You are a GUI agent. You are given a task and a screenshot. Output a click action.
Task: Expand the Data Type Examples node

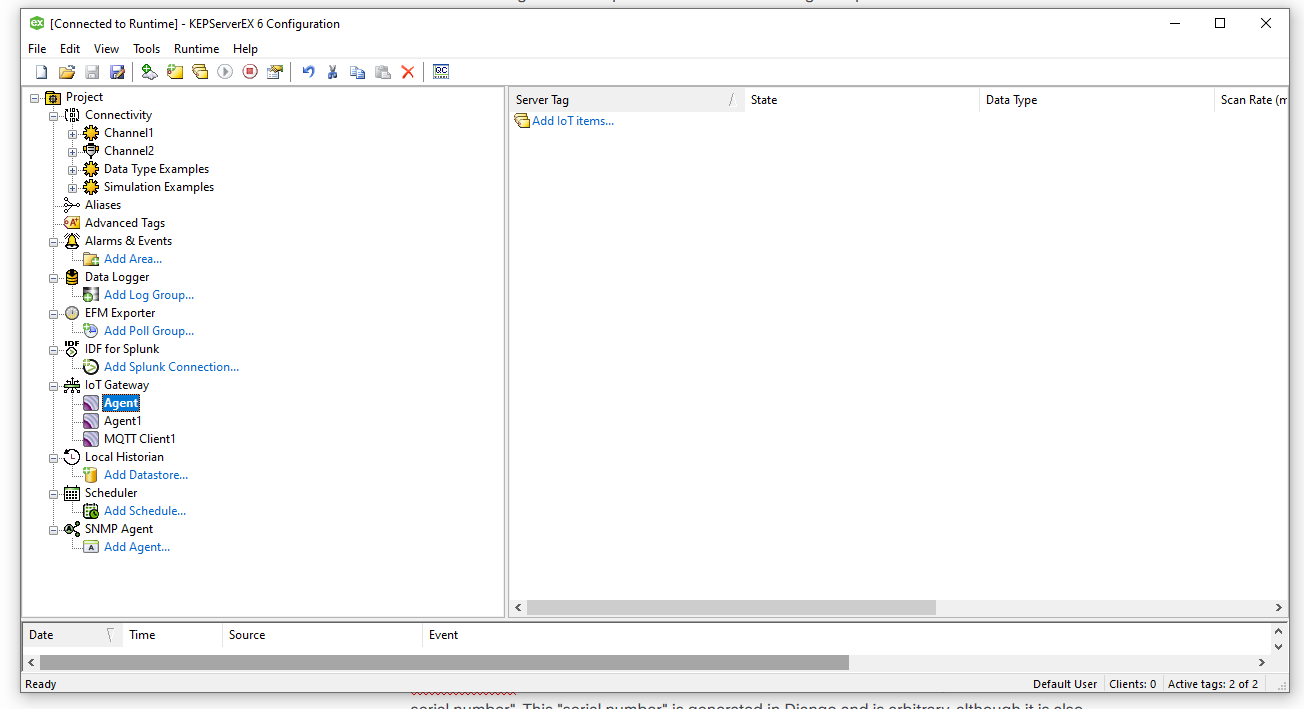73,169
